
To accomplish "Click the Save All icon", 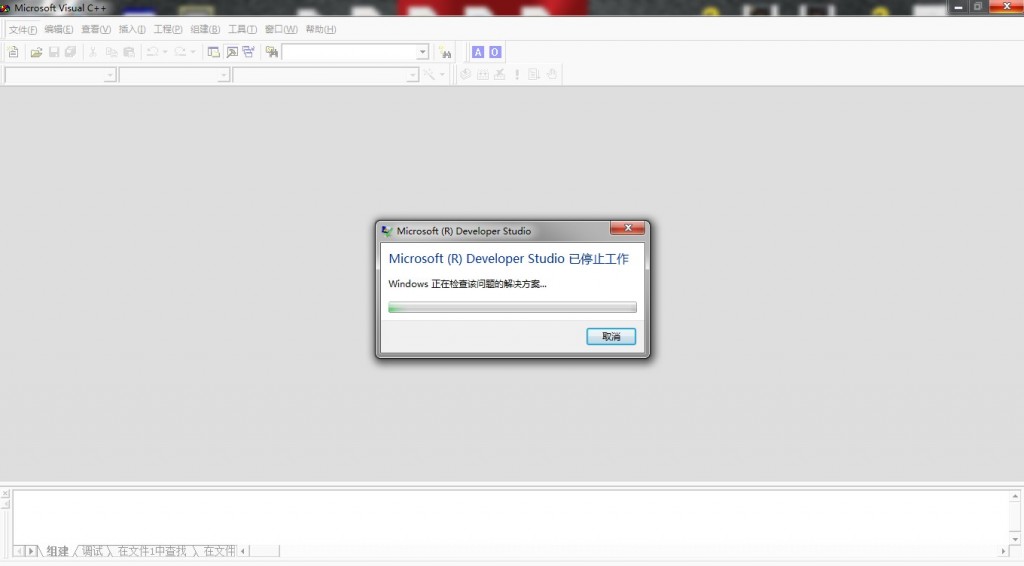I will pyautogui.click(x=71, y=52).
